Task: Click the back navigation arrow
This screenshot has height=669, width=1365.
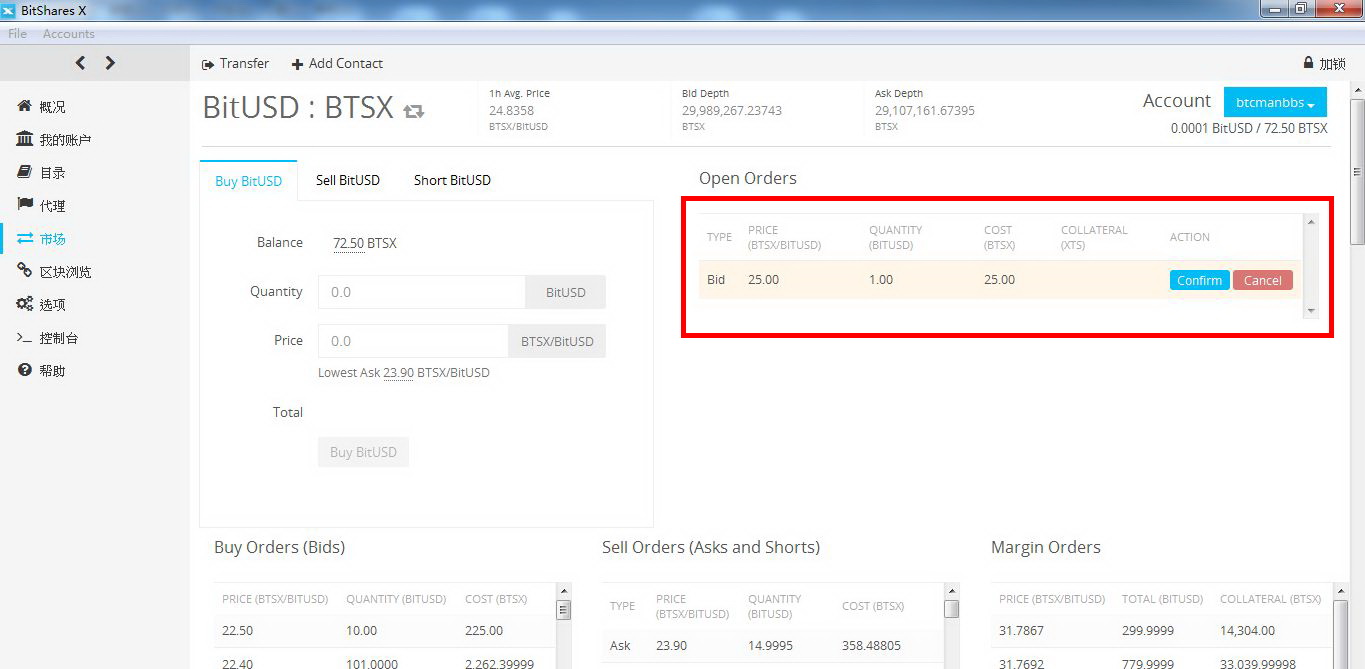Action: point(80,63)
